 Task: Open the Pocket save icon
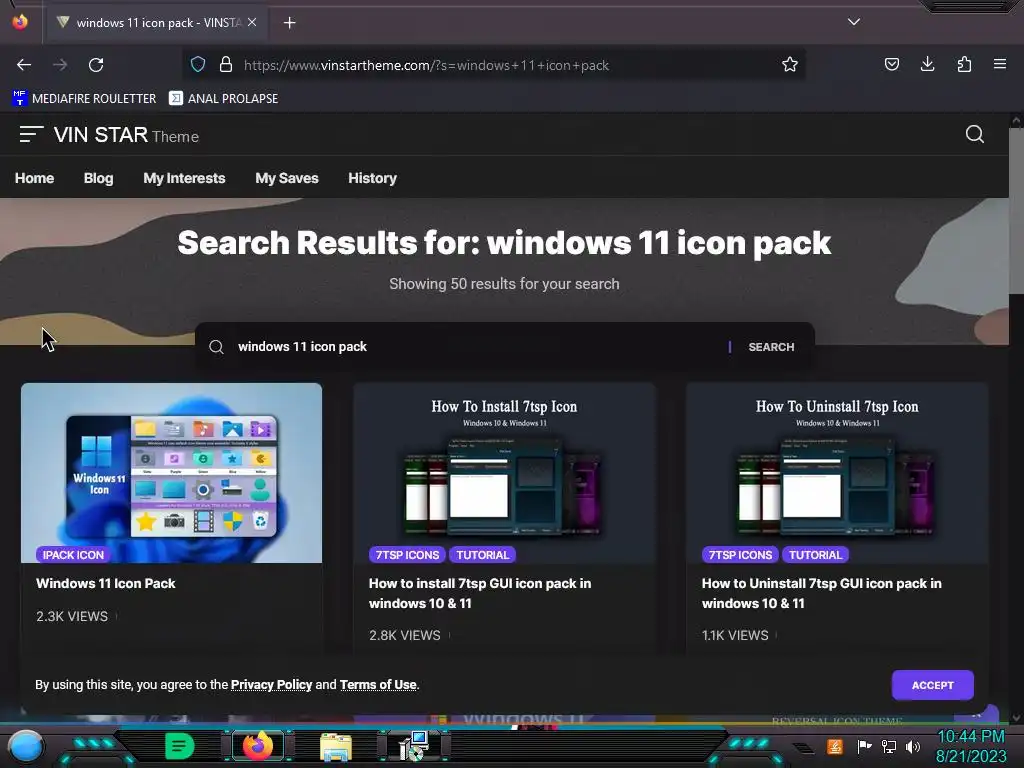tap(891, 65)
